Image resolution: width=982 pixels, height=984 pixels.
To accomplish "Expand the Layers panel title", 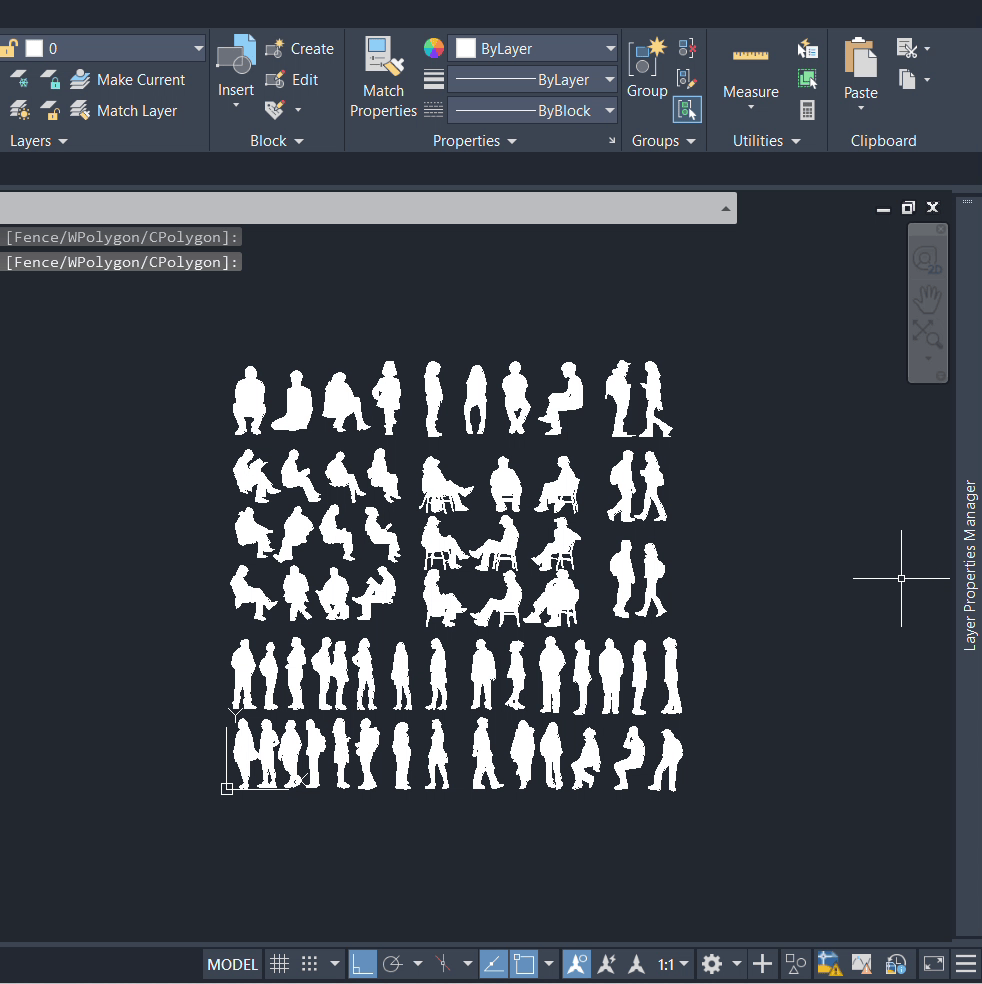I will pyautogui.click(x=39, y=141).
